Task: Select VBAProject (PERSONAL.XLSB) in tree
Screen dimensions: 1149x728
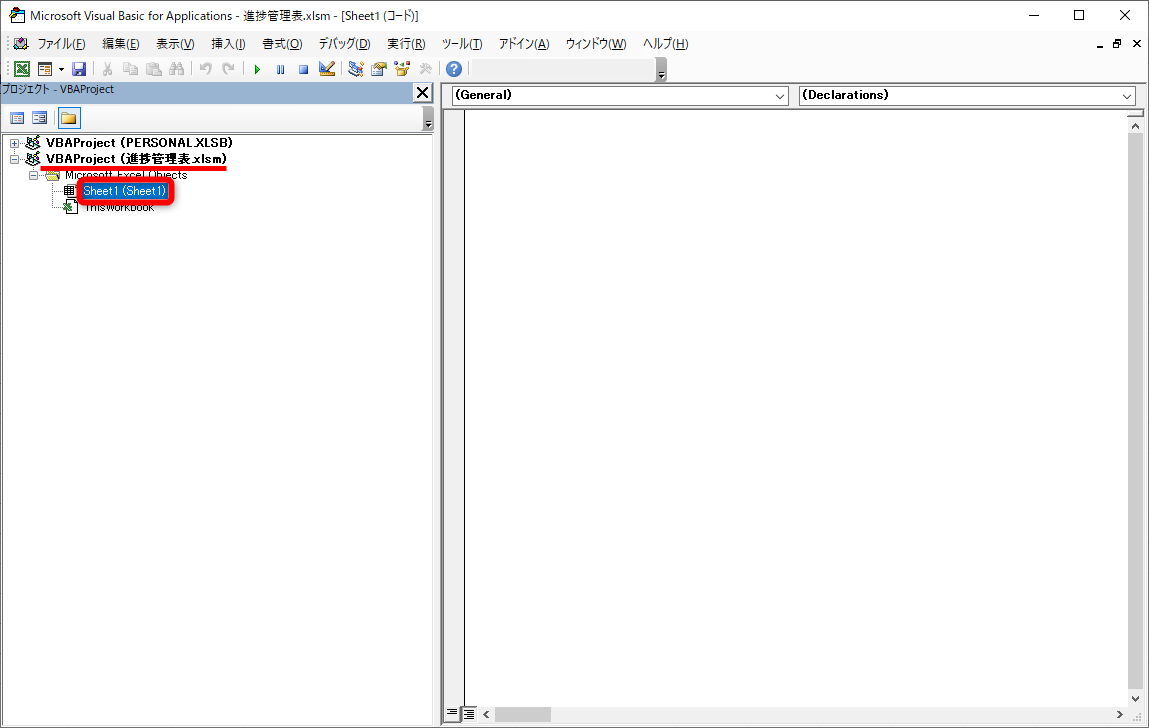Action: pyautogui.click(x=139, y=143)
